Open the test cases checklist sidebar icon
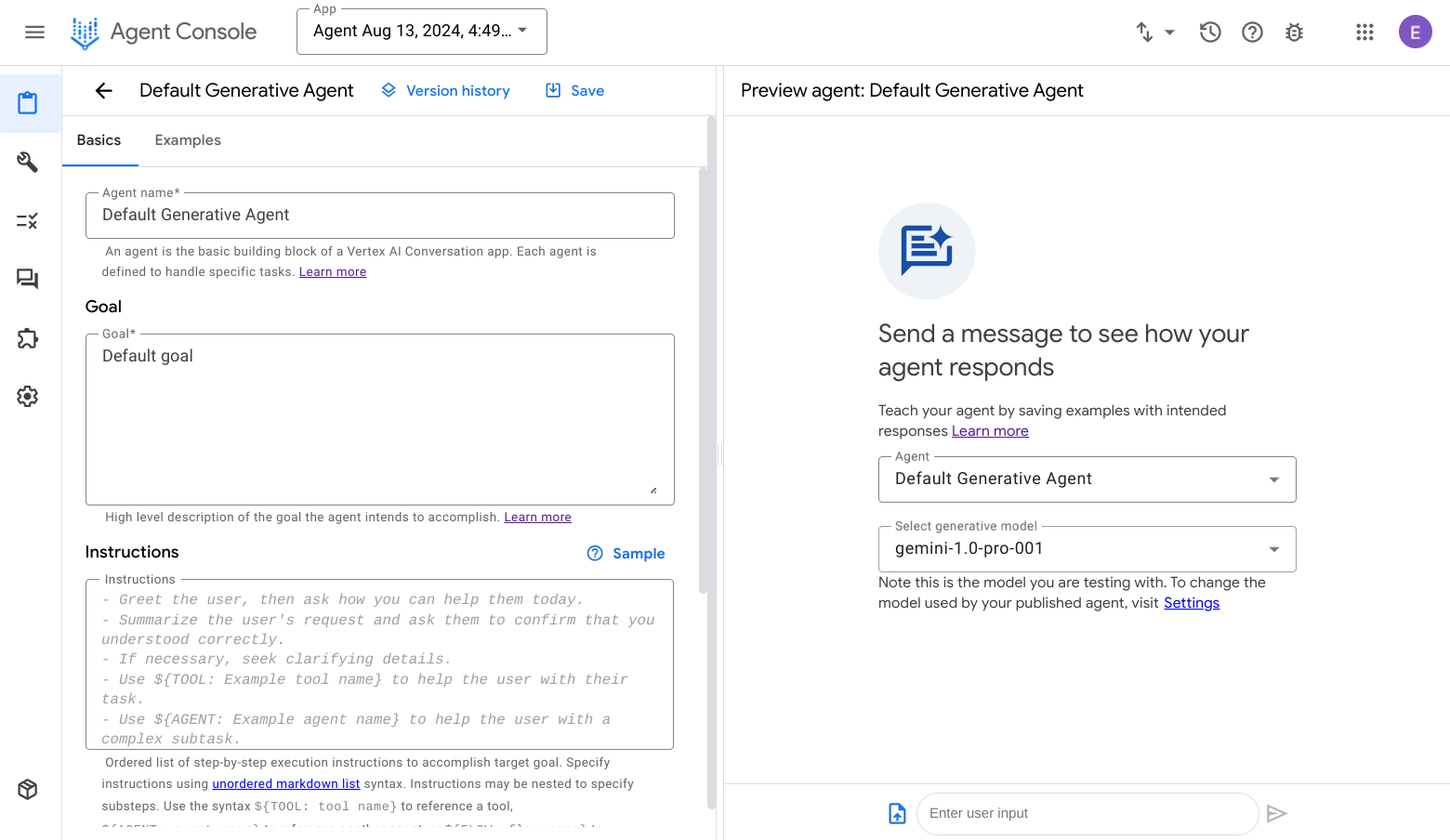Viewport: 1450px width, 840px height. coord(28,221)
